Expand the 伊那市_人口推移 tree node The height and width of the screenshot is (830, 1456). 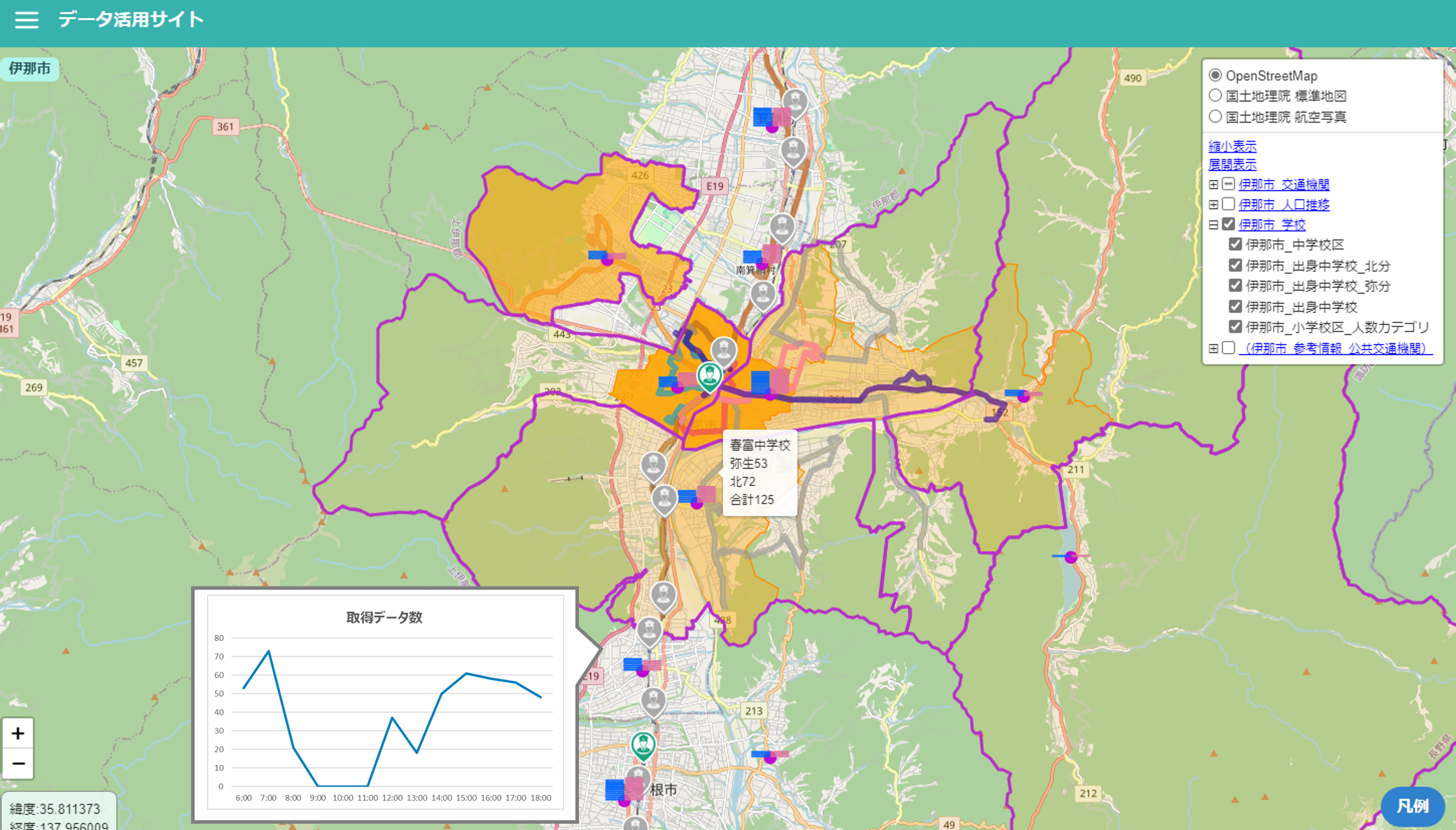click(x=1213, y=205)
